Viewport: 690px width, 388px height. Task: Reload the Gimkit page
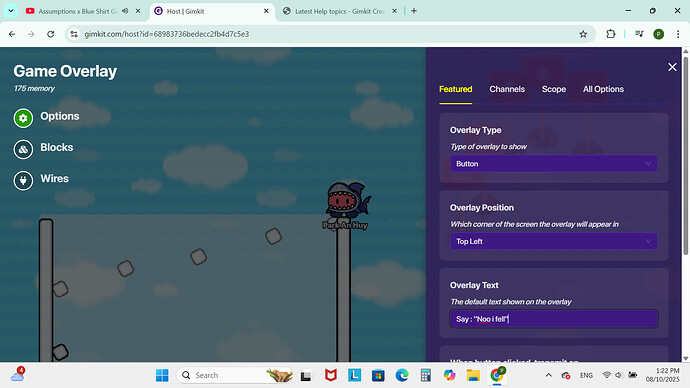pos(51,34)
